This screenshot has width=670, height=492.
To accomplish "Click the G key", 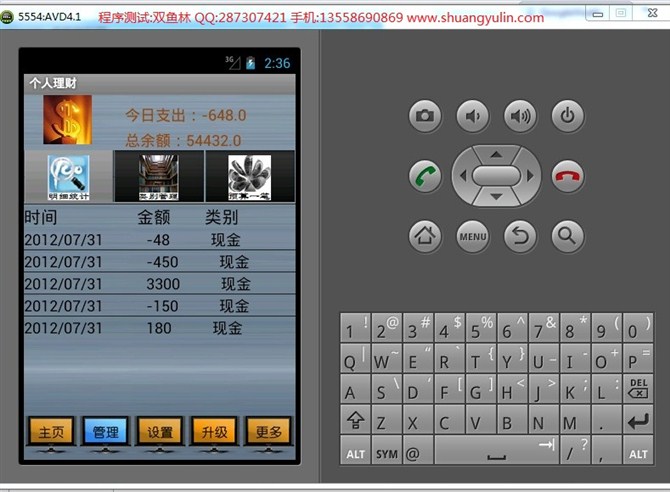I will click(x=481, y=389).
